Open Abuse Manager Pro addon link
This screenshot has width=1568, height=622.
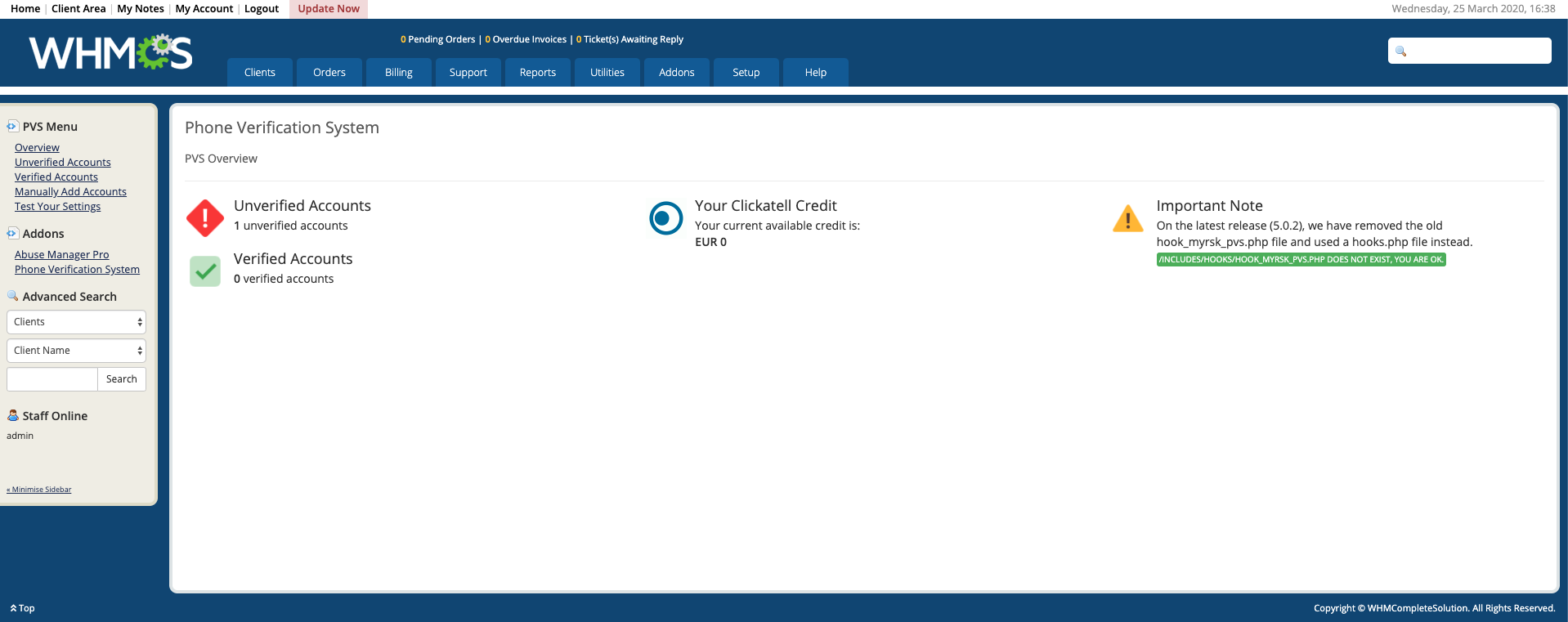[61, 255]
